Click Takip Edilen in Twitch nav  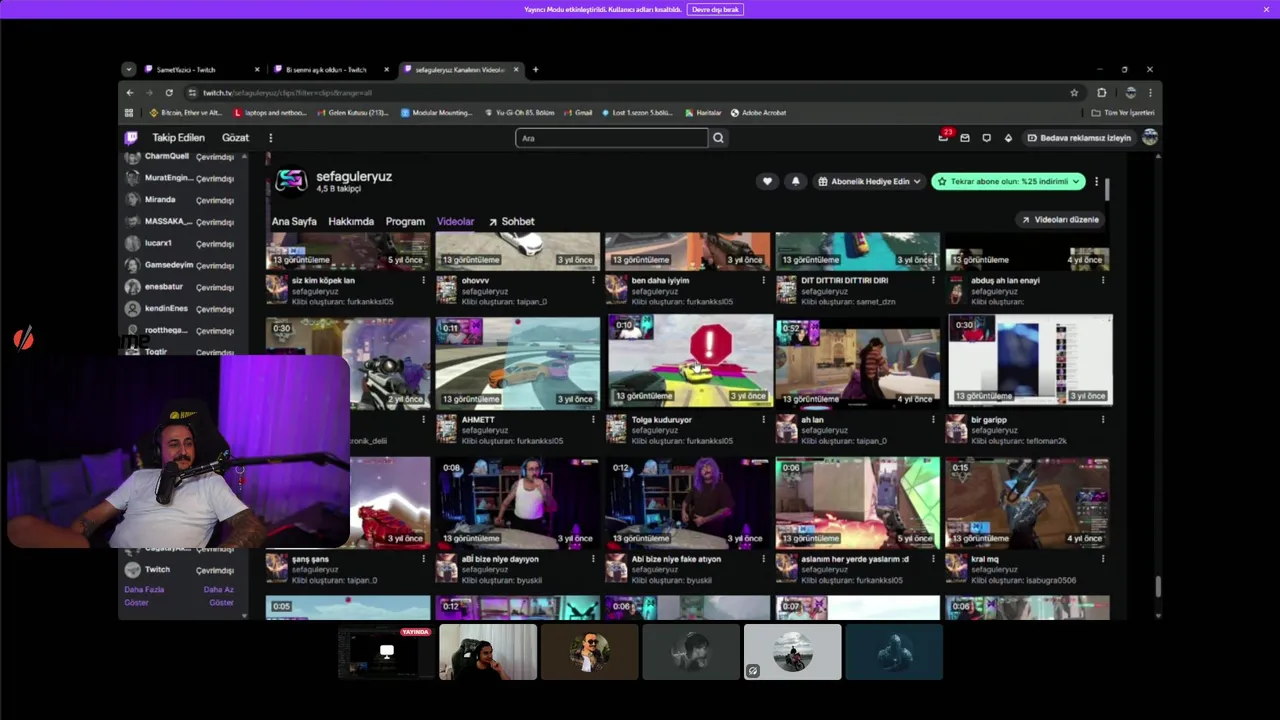(178, 138)
